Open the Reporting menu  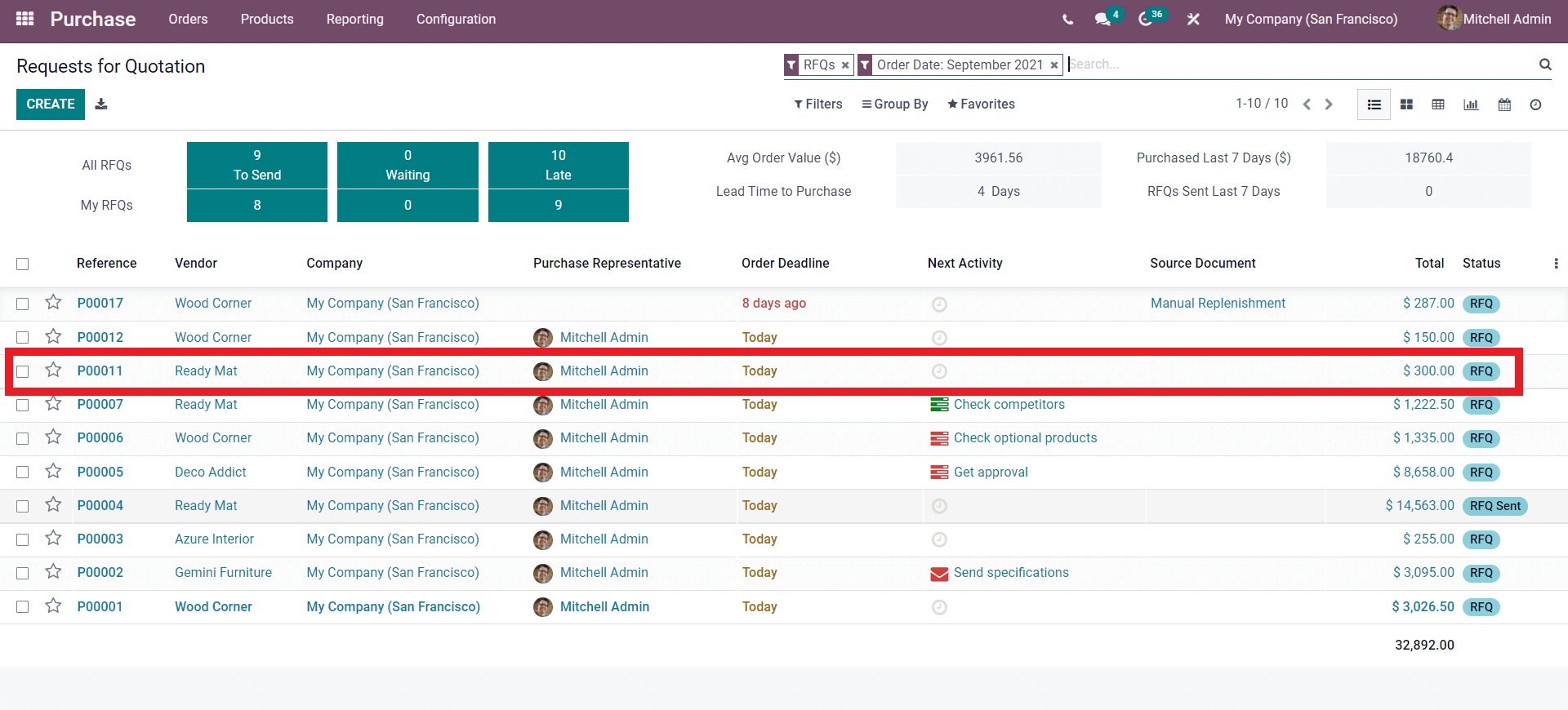pyautogui.click(x=354, y=19)
